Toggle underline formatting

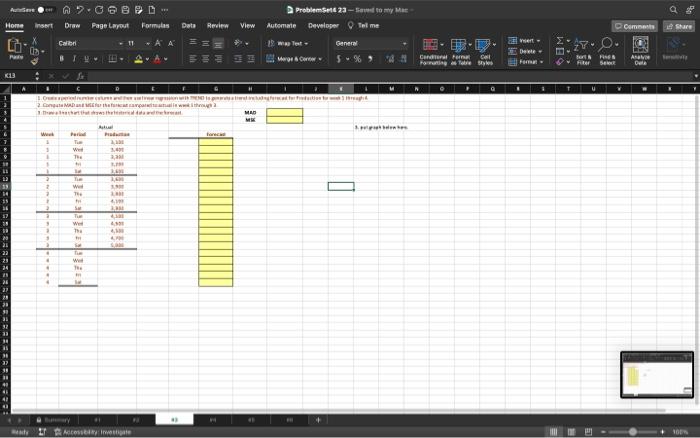pyautogui.click(x=86, y=59)
